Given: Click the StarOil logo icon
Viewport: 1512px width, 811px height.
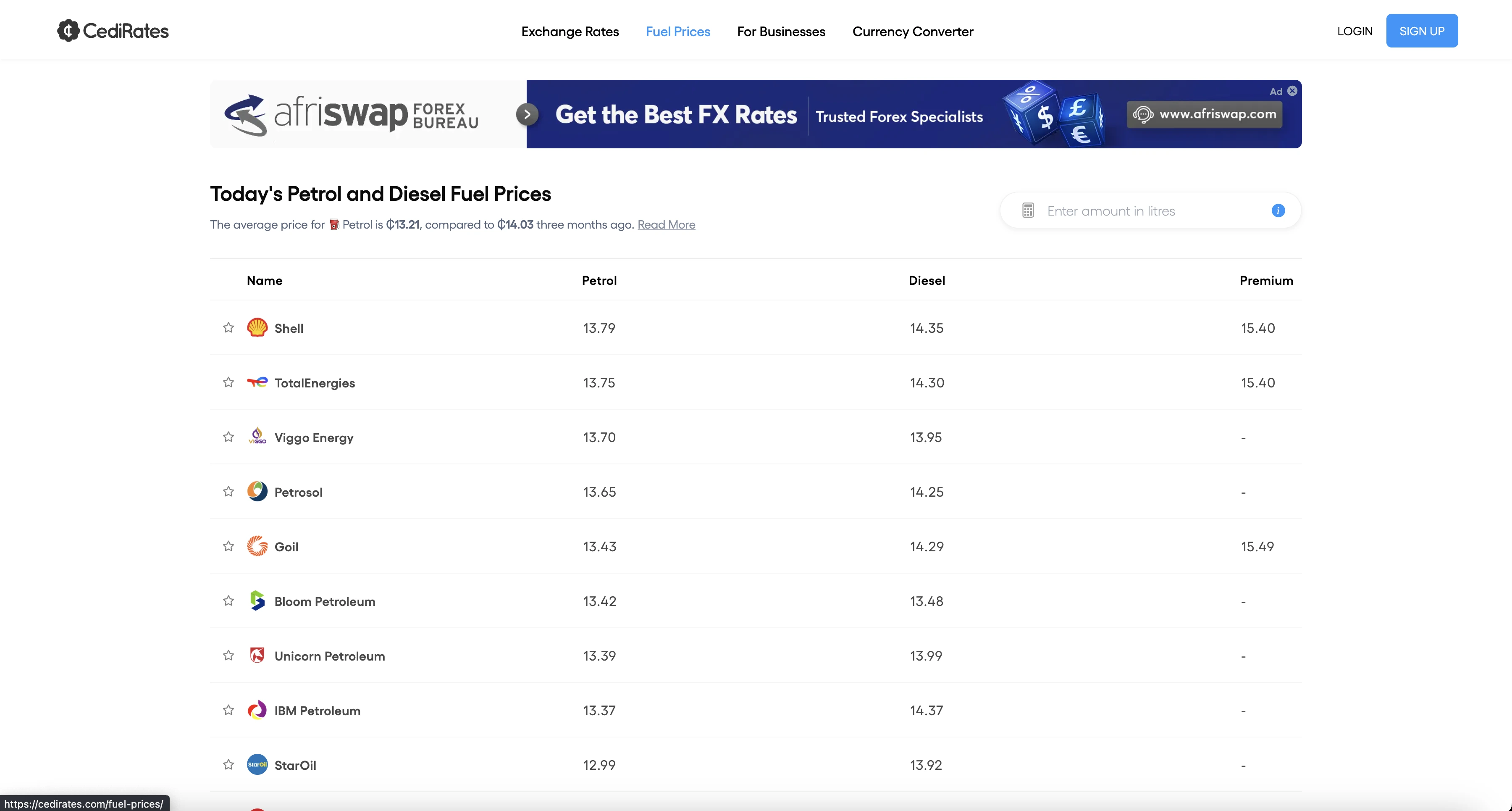Looking at the screenshot, I should (257, 765).
